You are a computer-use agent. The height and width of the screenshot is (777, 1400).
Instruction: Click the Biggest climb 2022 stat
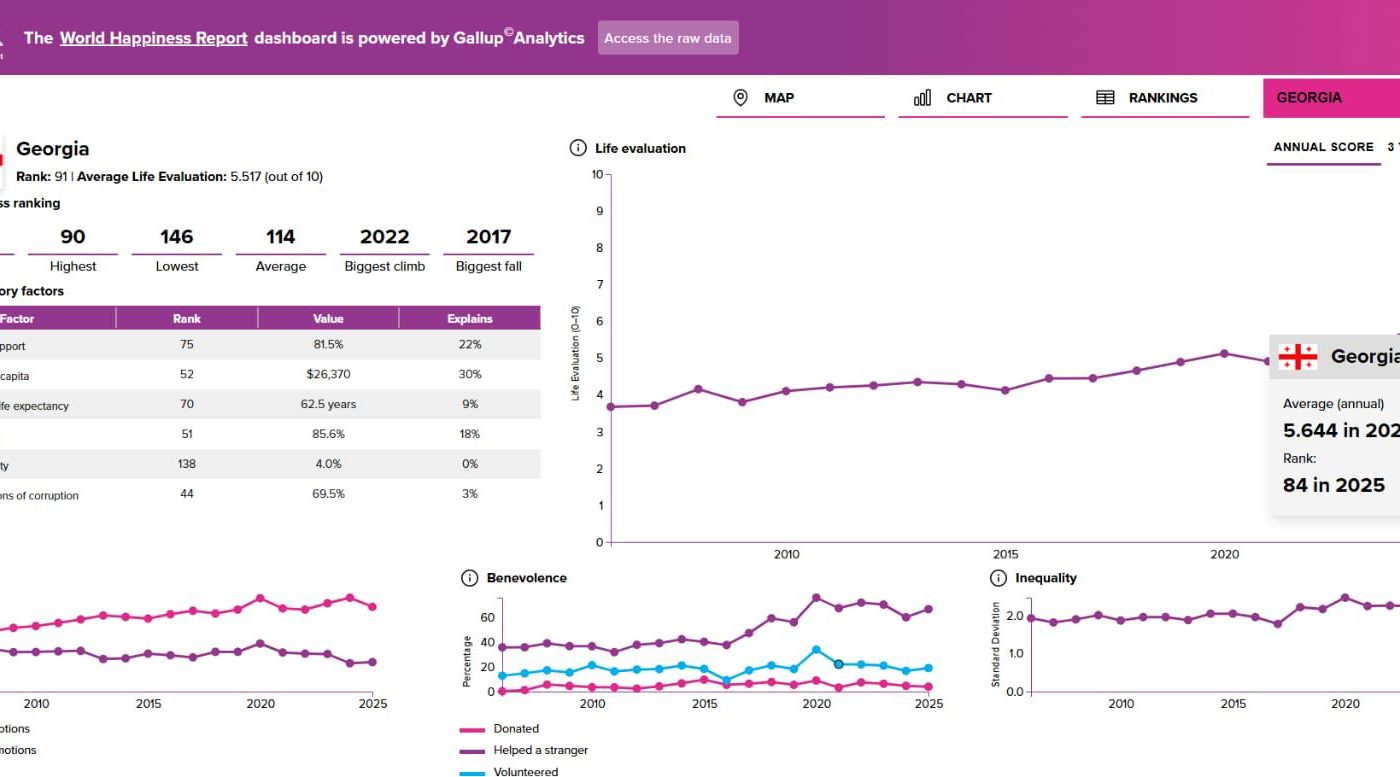(x=385, y=249)
